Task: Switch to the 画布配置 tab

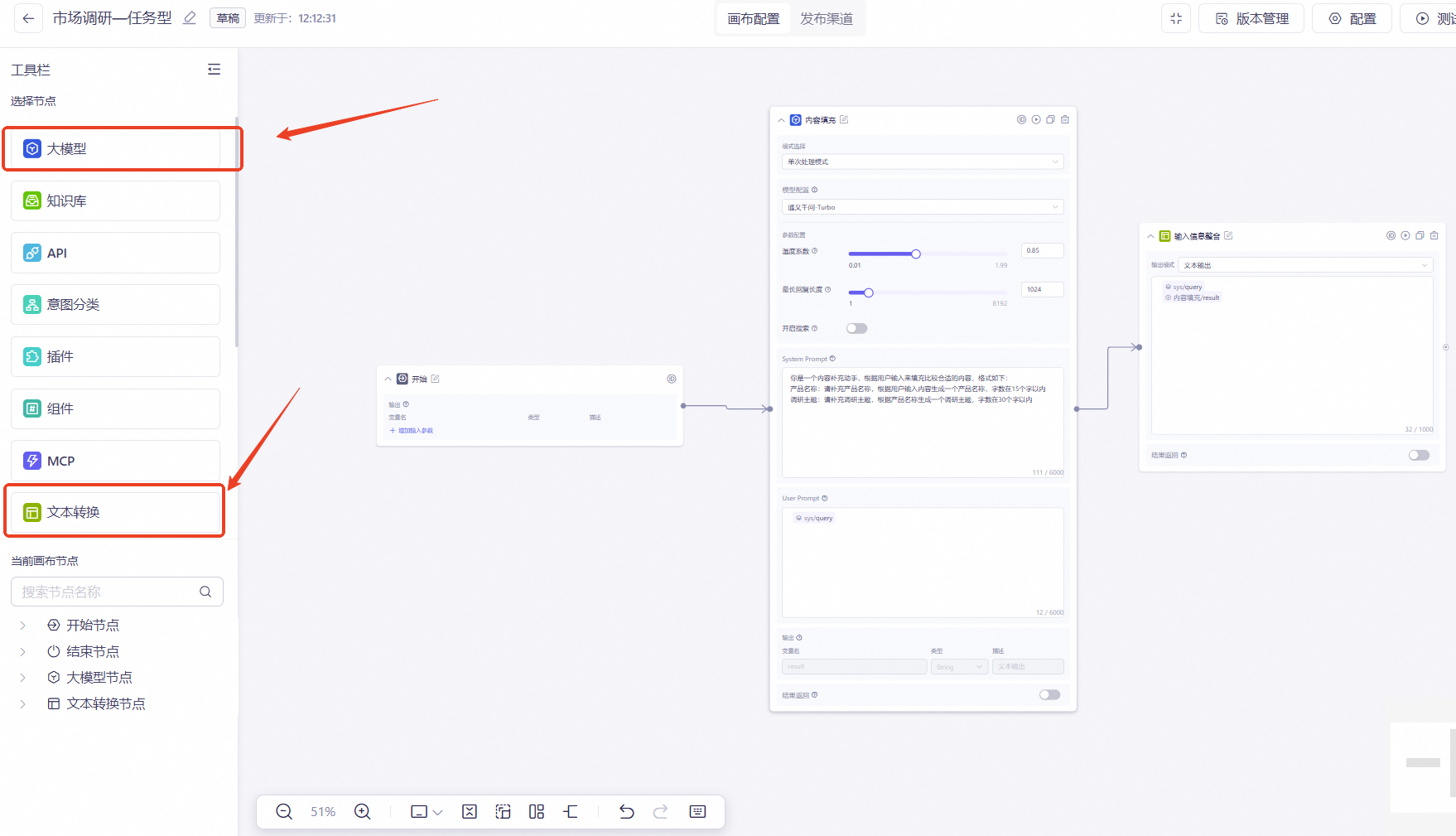Action: (754, 18)
